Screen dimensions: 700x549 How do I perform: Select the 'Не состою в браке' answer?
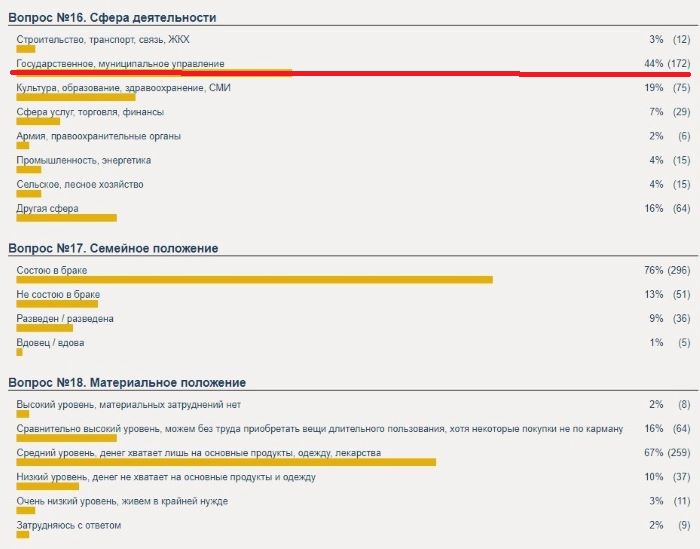[58, 295]
